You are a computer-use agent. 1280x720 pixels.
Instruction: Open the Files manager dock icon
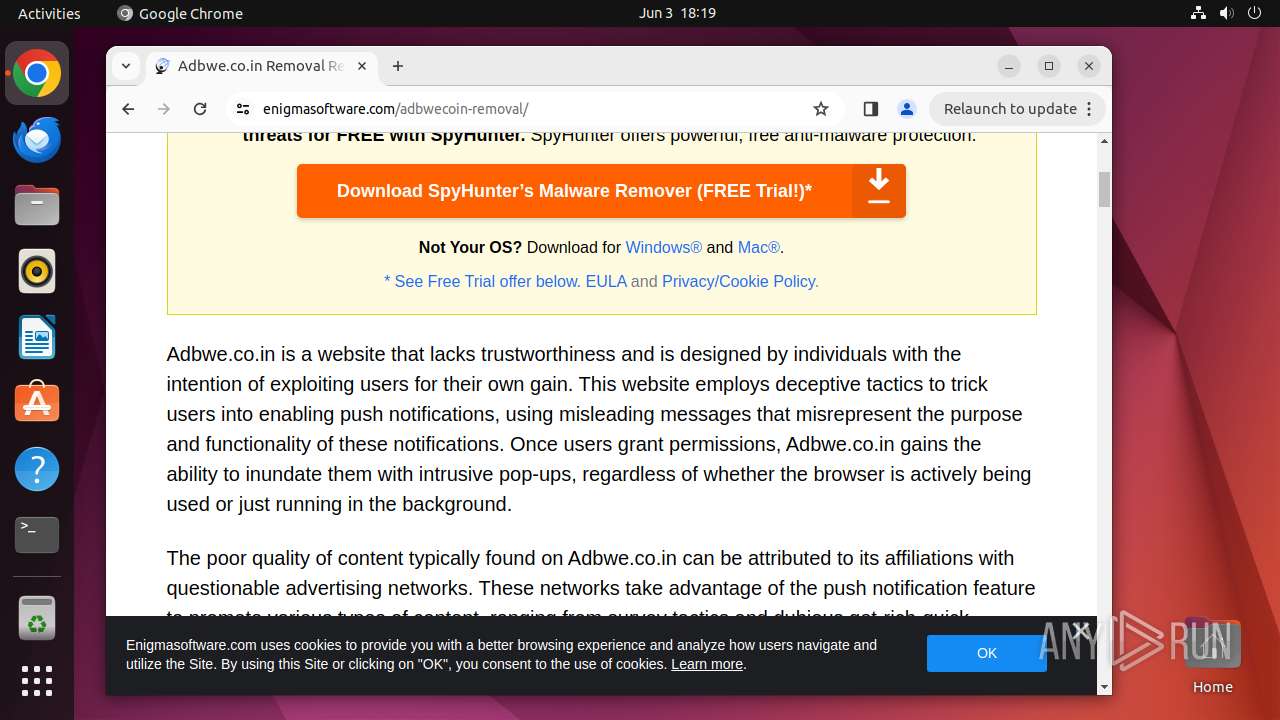click(37, 205)
